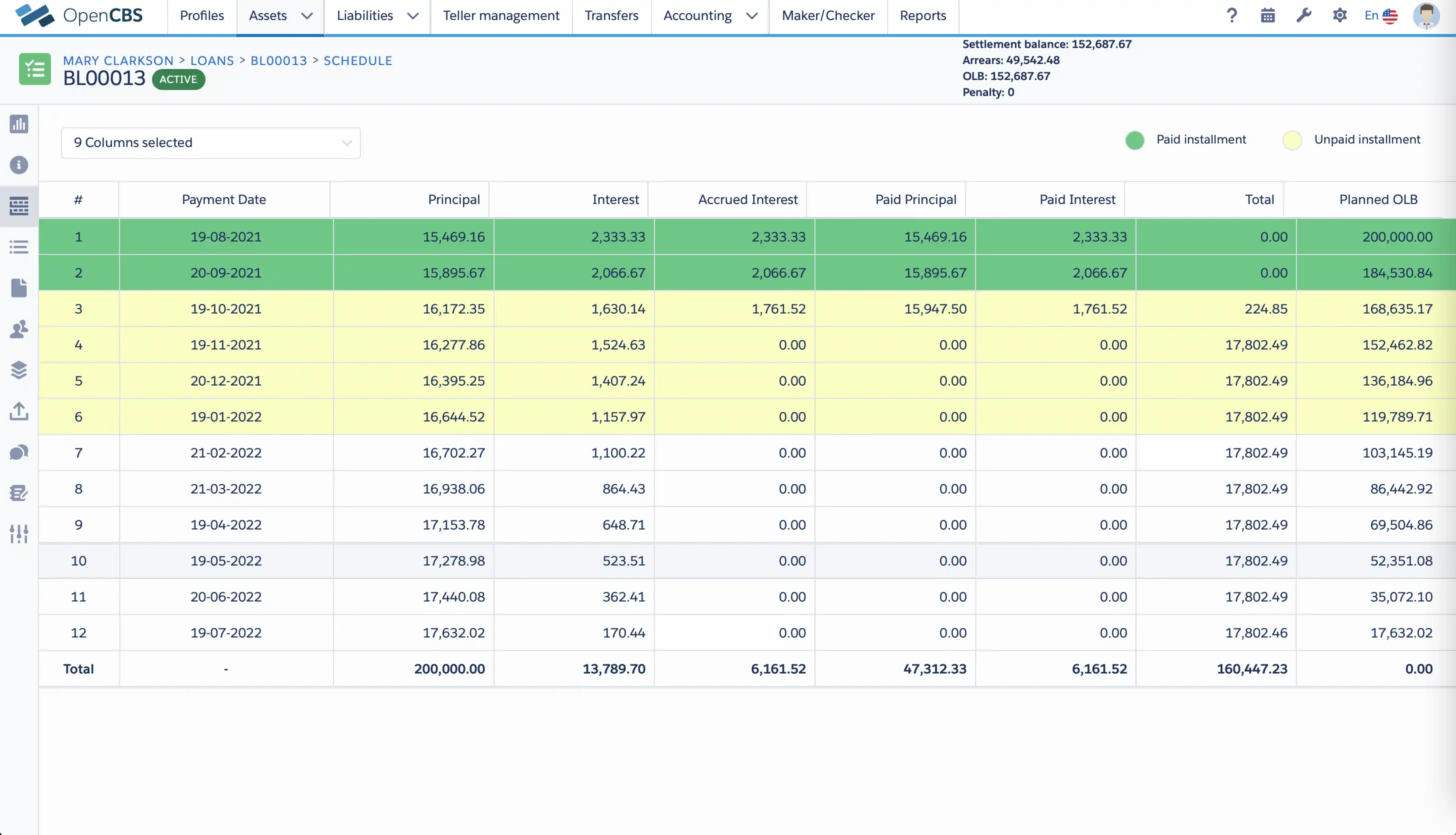Open the user avatar menu
1456x835 pixels.
(1426, 15)
